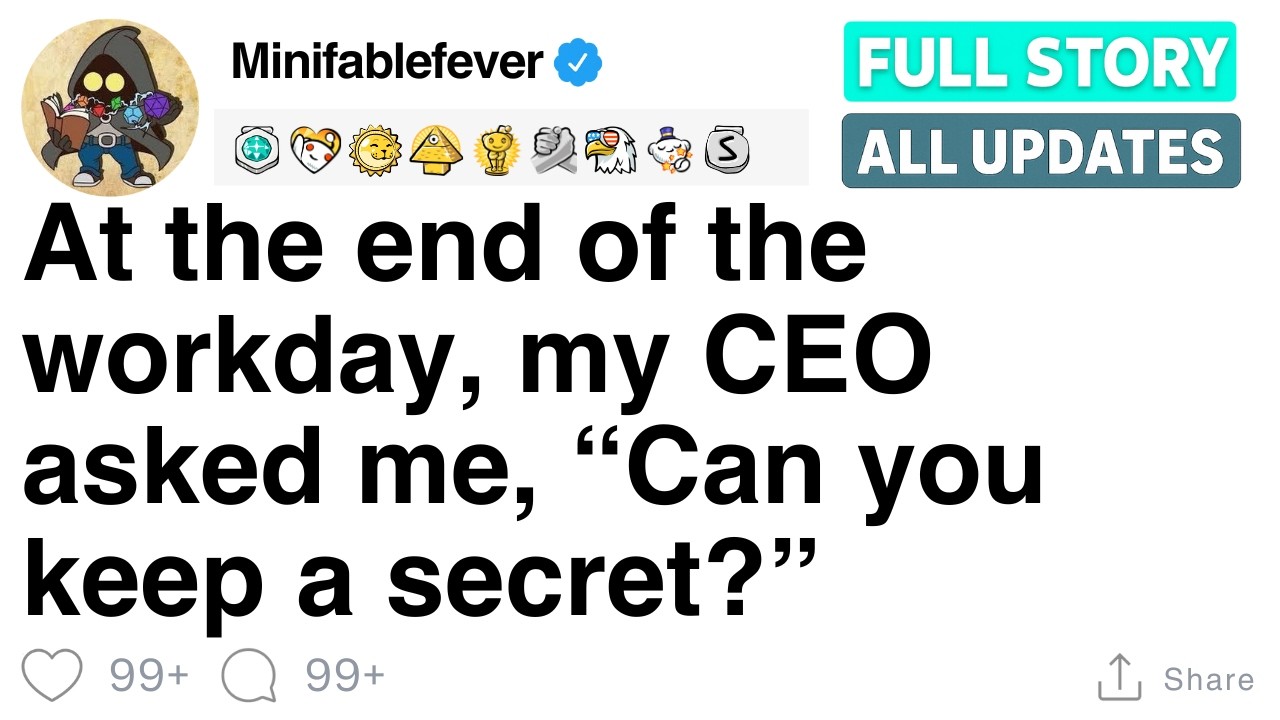Click the top hat Snoo award

tap(670, 149)
